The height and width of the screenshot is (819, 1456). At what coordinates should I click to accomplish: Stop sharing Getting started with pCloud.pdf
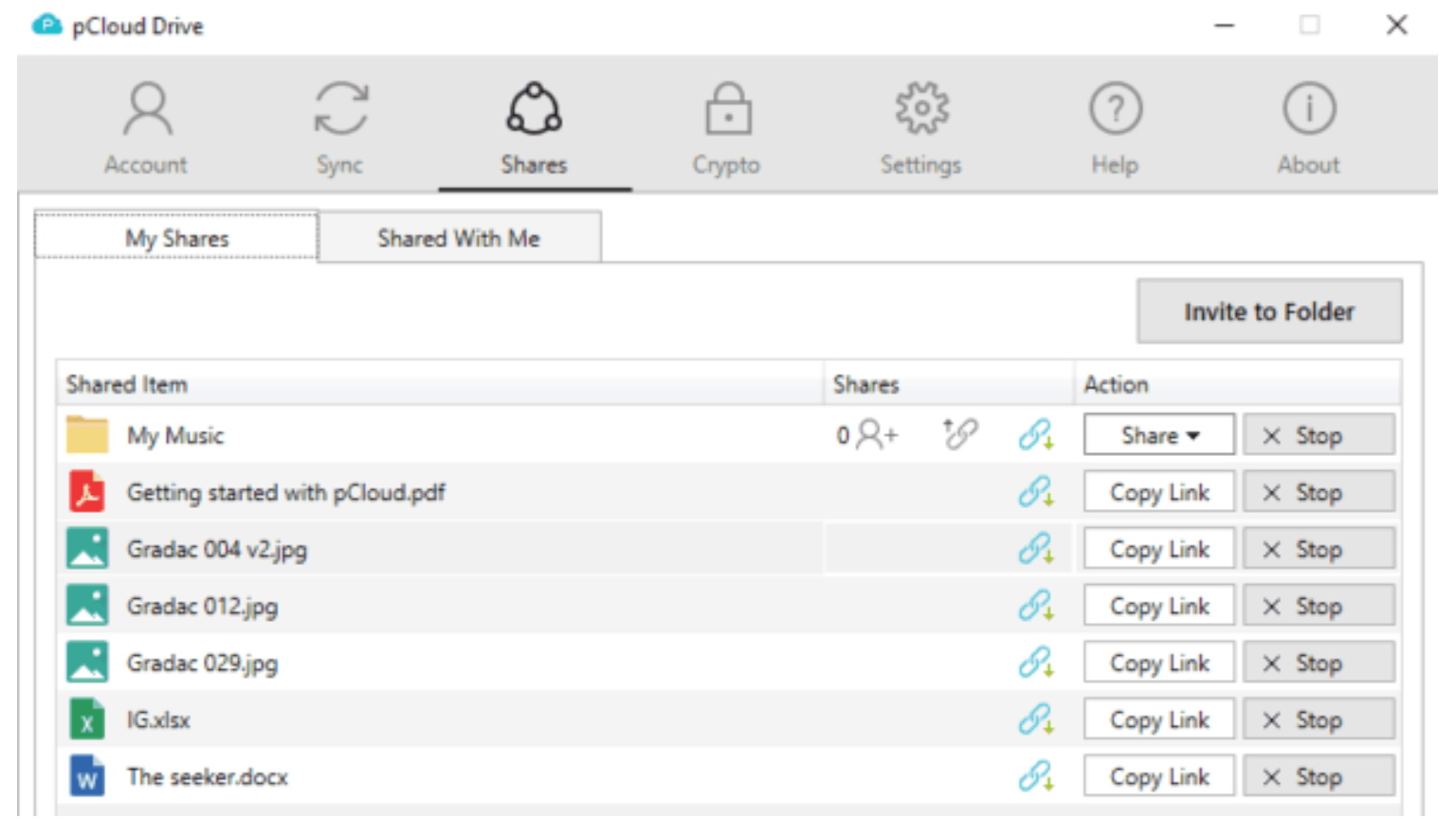click(1319, 492)
